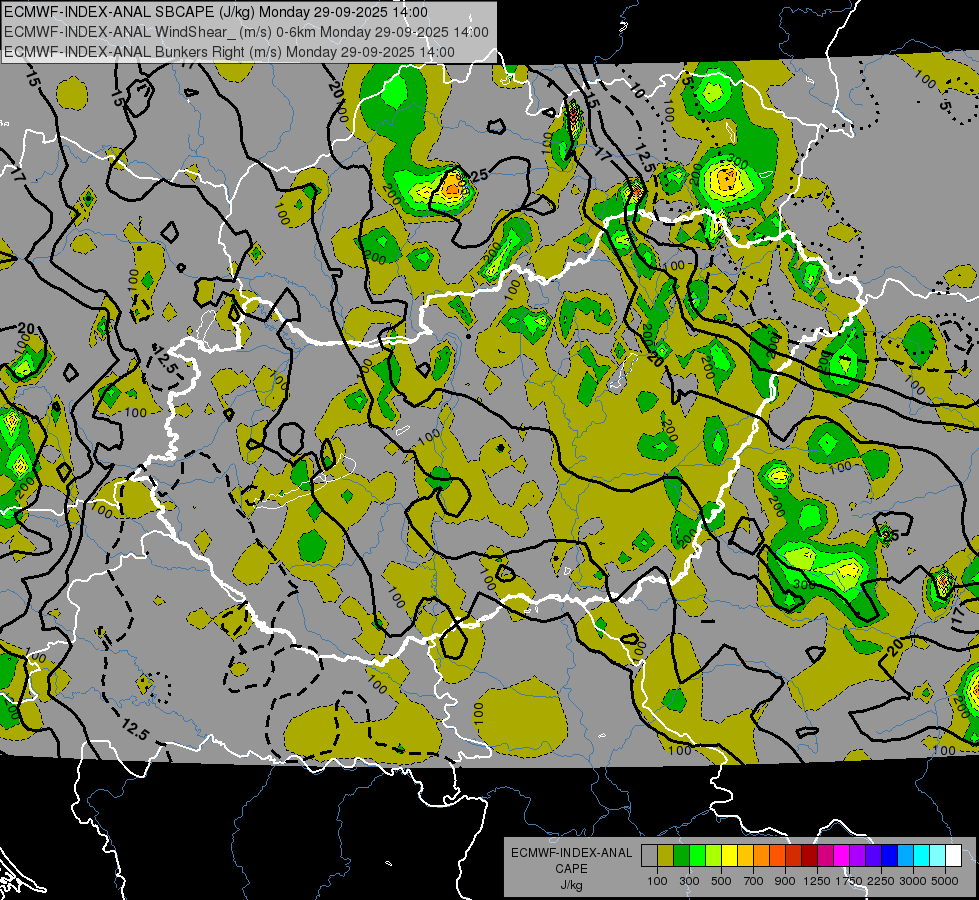Click the pure blue legend swatch

point(890,855)
